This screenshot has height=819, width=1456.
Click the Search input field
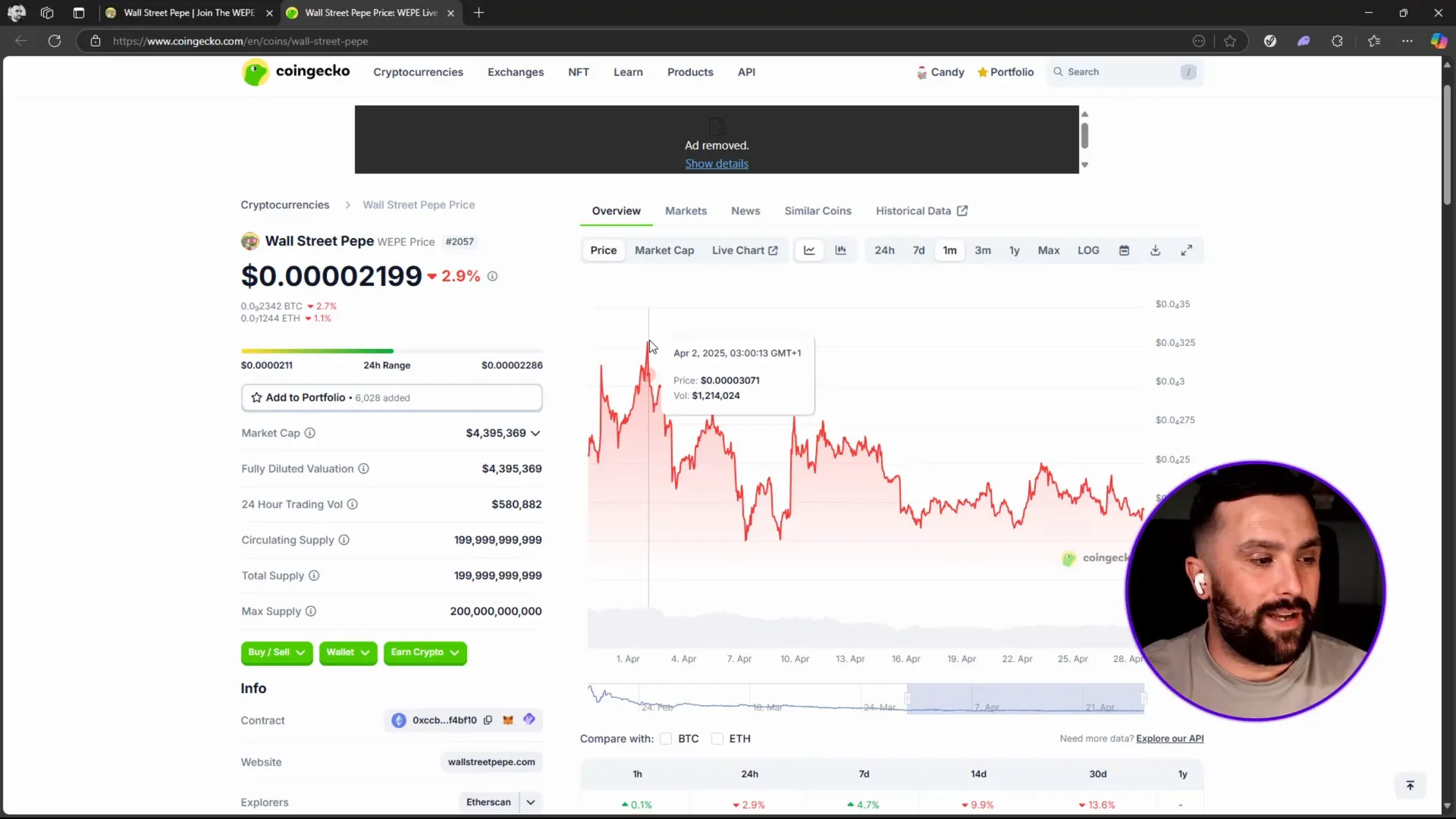tap(1125, 72)
